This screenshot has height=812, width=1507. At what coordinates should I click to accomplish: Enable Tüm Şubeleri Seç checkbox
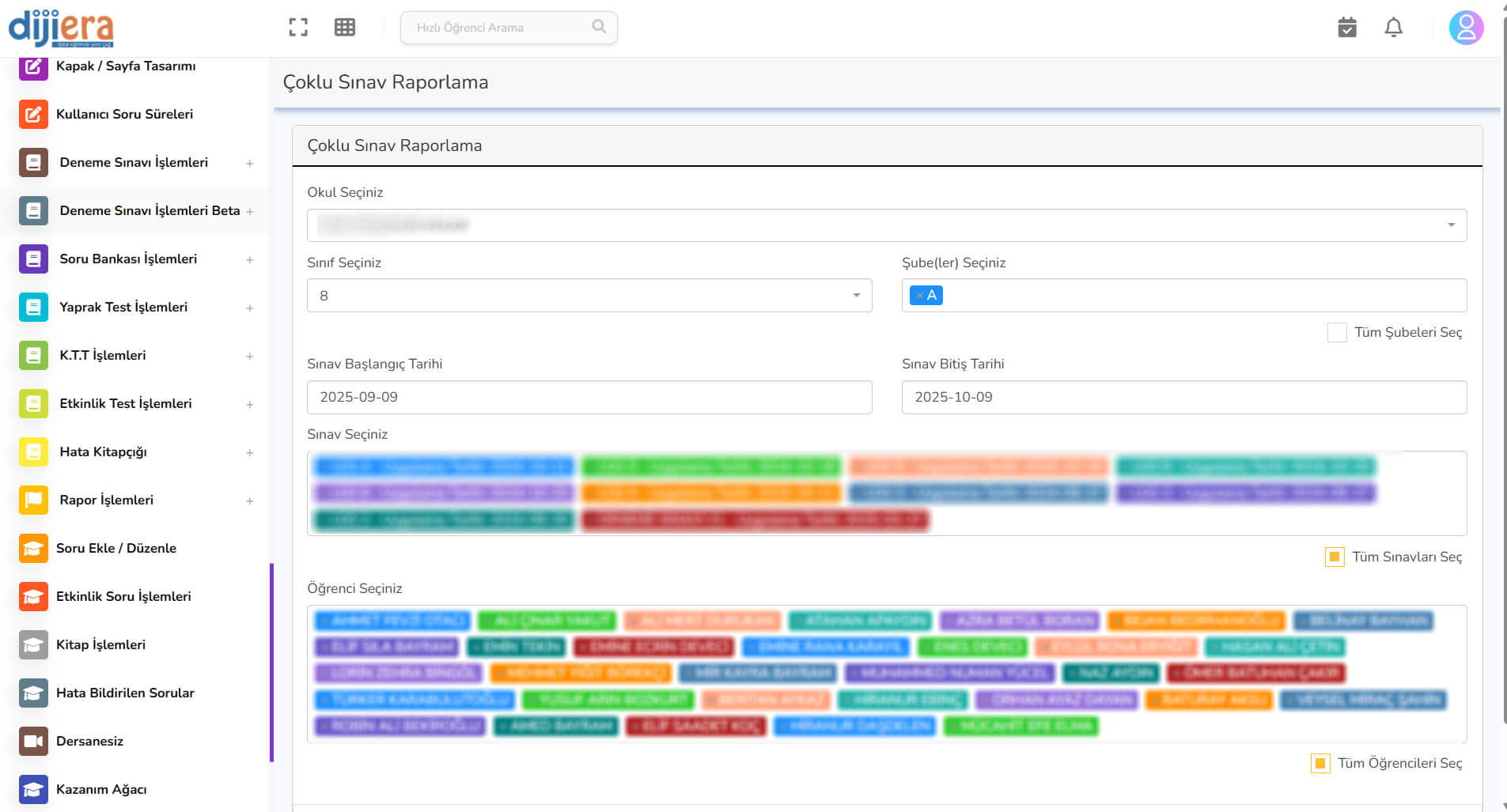click(x=1337, y=333)
